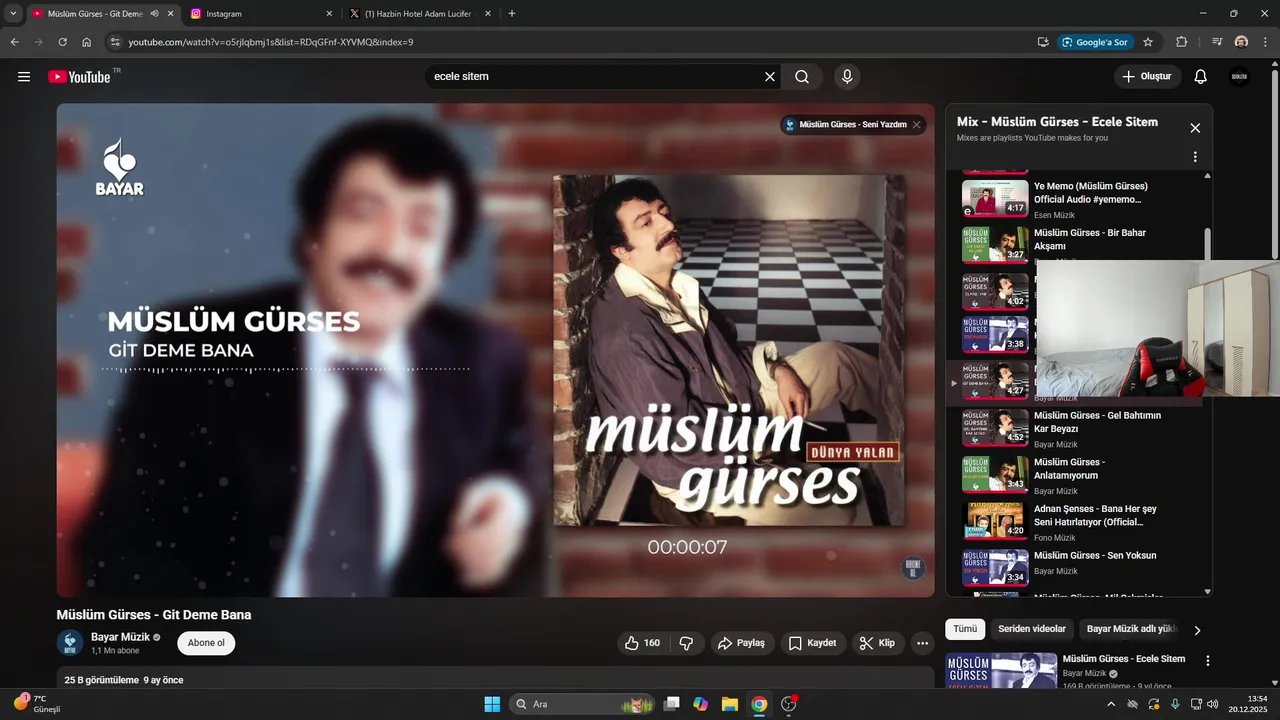This screenshot has width=1280, height=720.
Task: Open YouTube notifications bell
Action: pyautogui.click(x=1201, y=77)
